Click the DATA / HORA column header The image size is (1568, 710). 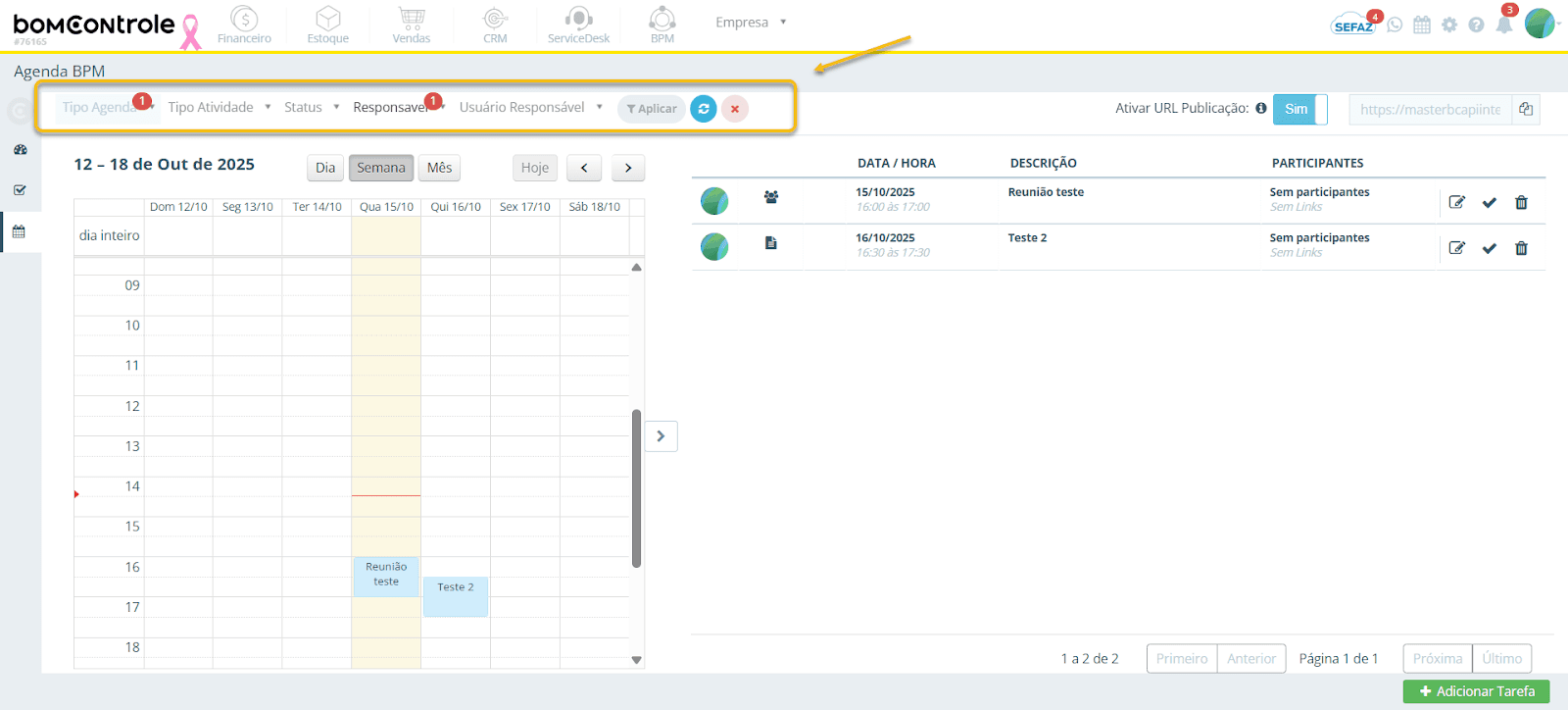(x=897, y=163)
